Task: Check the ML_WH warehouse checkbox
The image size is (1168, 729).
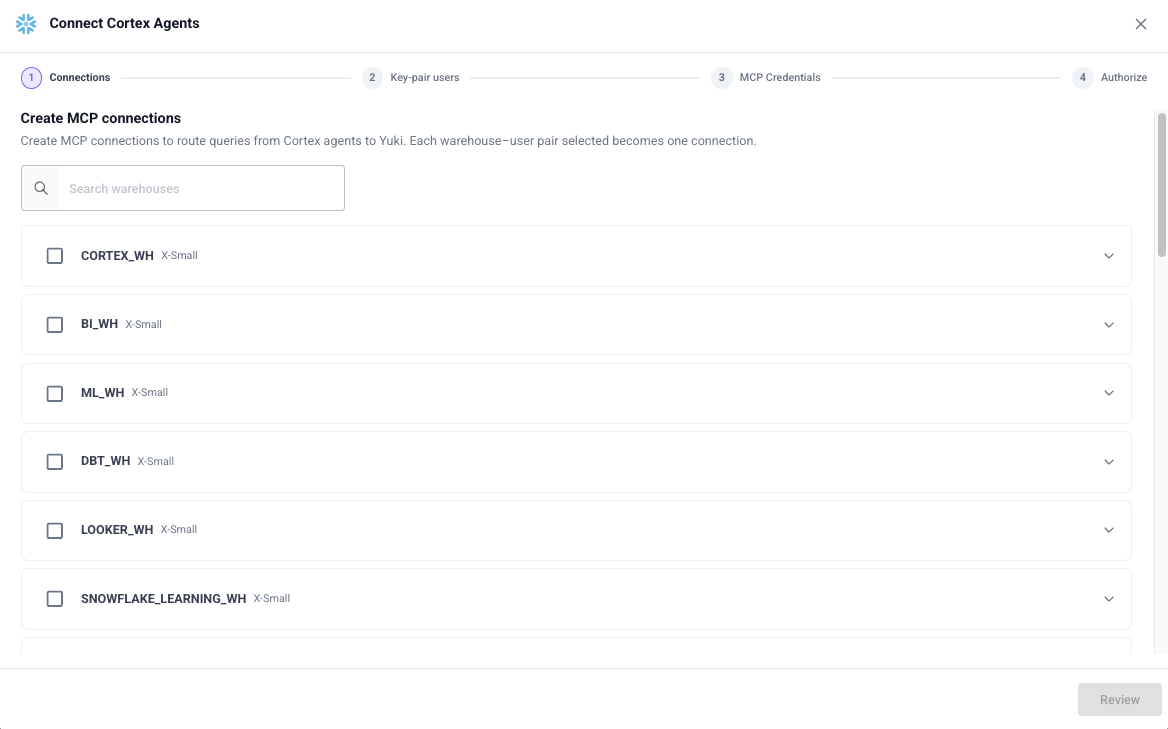Action: [54, 393]
